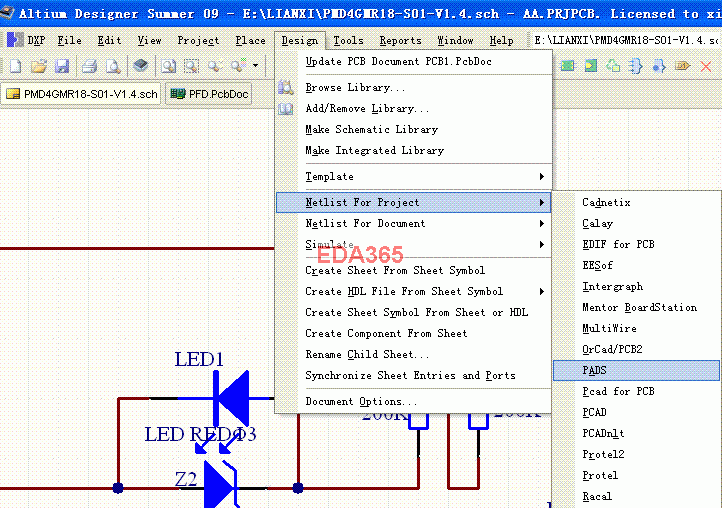
Task: Select Make Schematic Library
Action: tap(413, 129)
